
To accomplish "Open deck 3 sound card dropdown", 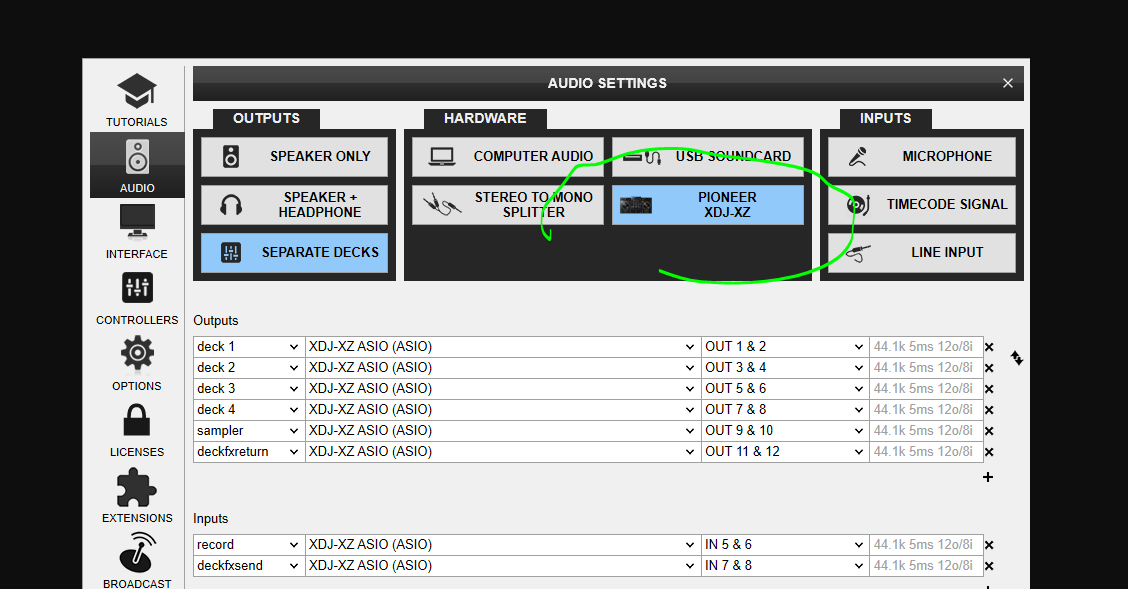I will coord(502,388).
